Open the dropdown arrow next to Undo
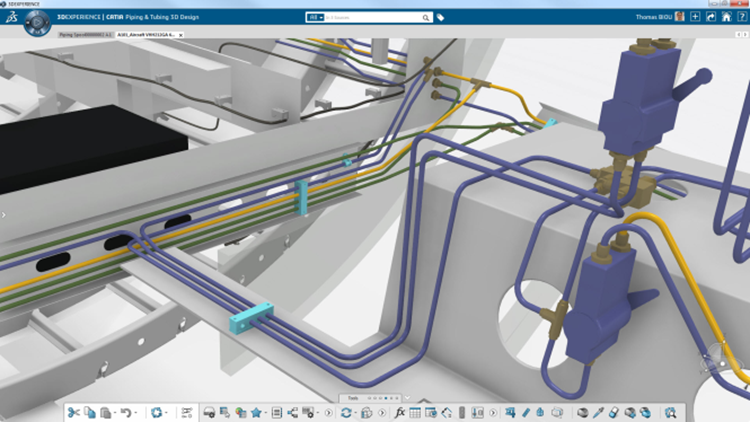The height and width of the screenshot is (422, 750). [135, 412]
